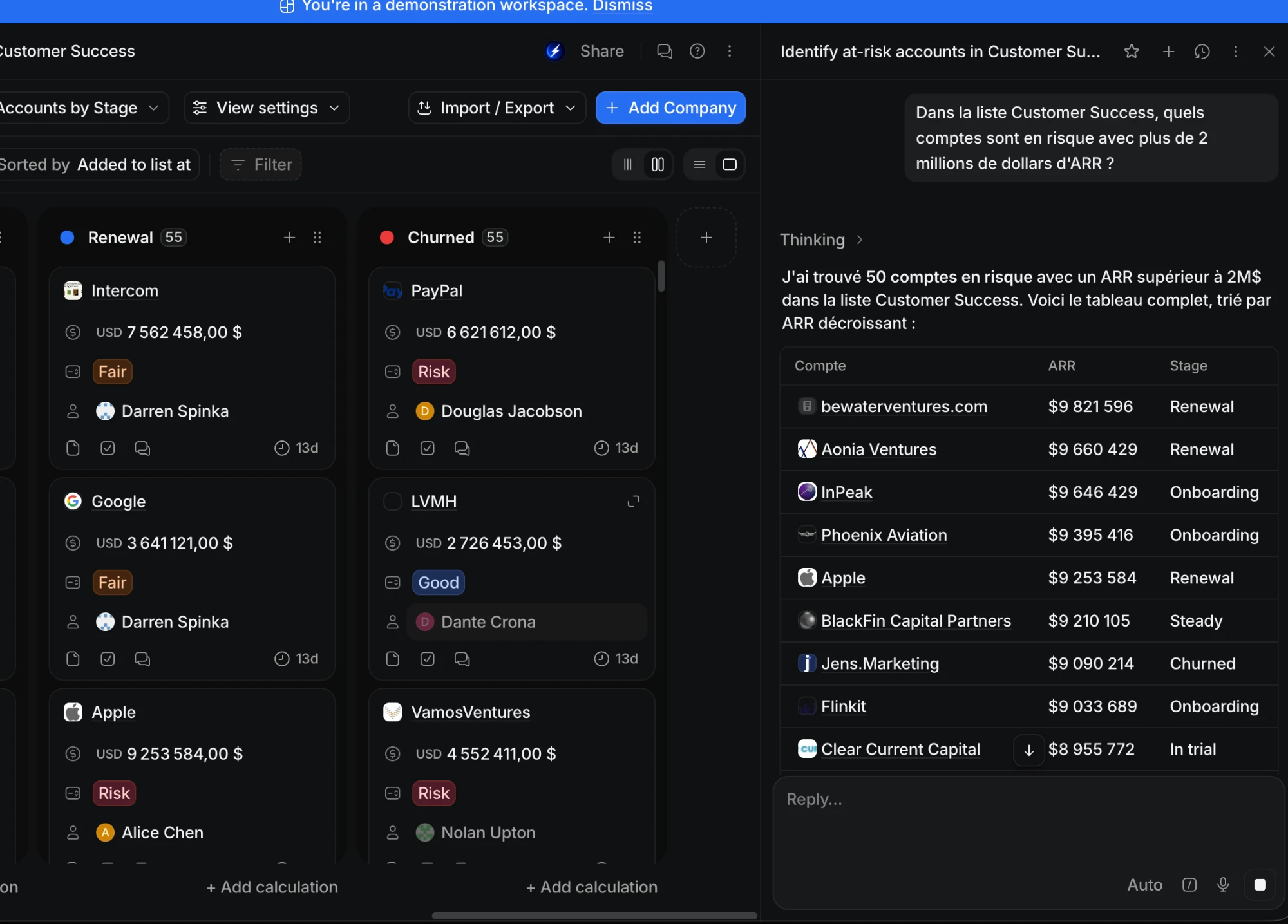Select the red Churned stage color dot
The image size is (1288, 924).
386,238
